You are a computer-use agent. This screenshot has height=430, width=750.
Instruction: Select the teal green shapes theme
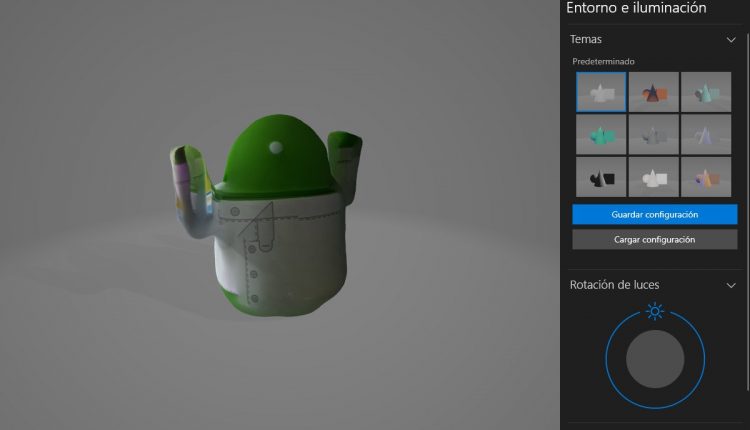click(x=601, y=134)
